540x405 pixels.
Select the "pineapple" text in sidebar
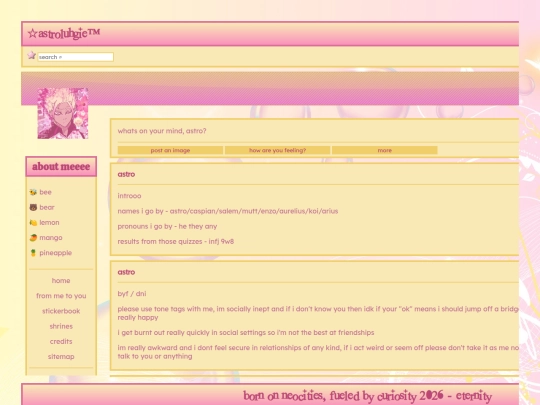(x=55, y=253)
